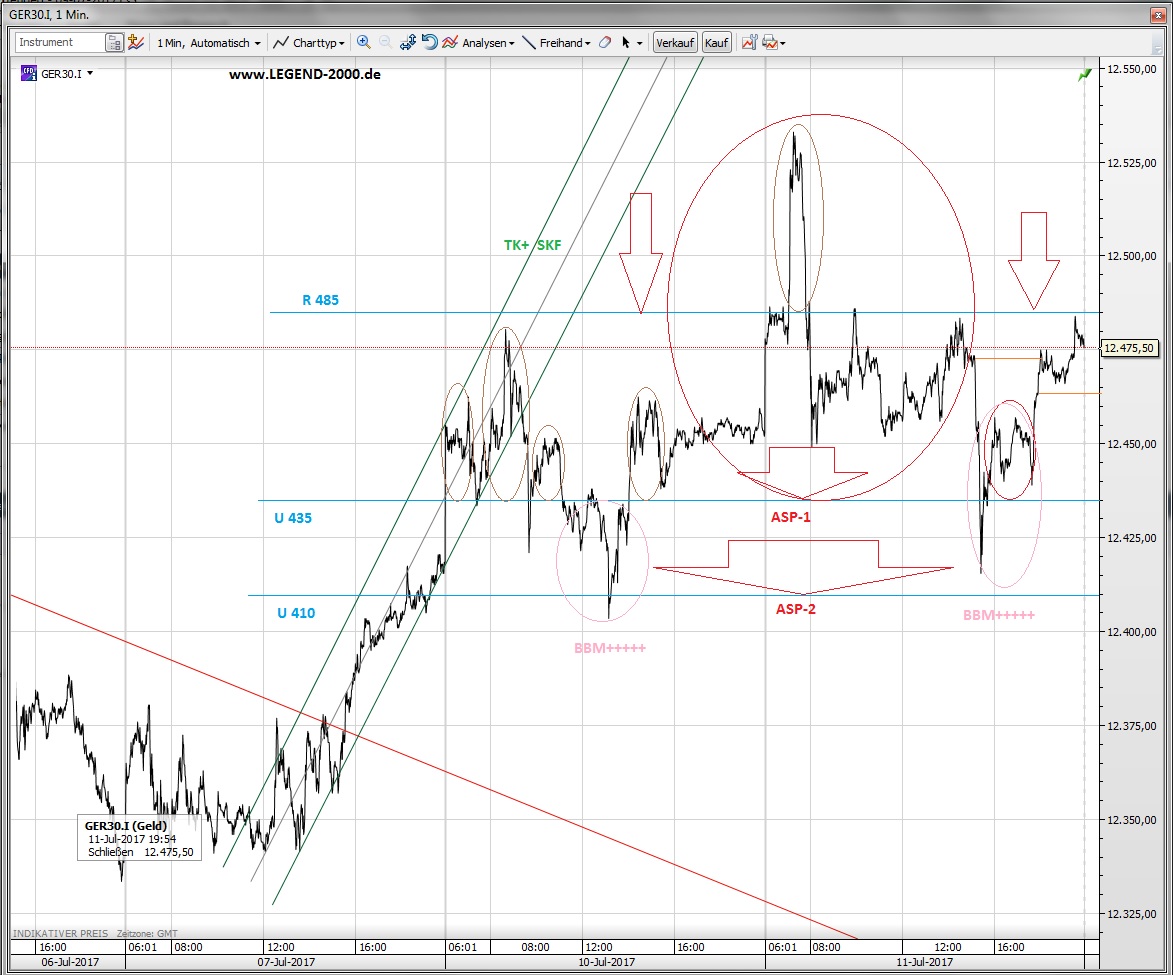Click the add indicator icon beside Instrument field

pos(136,43)
